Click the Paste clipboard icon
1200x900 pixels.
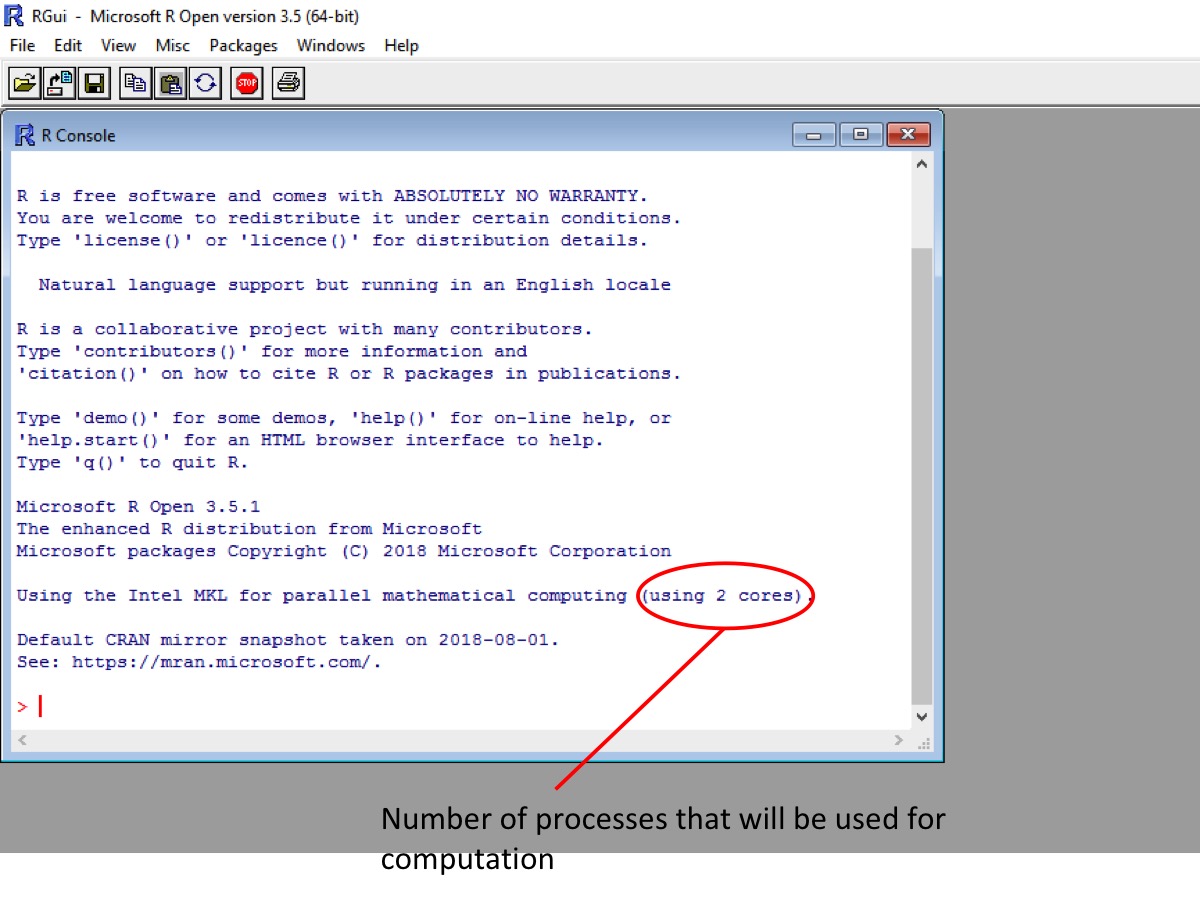(x=171, y=83)
